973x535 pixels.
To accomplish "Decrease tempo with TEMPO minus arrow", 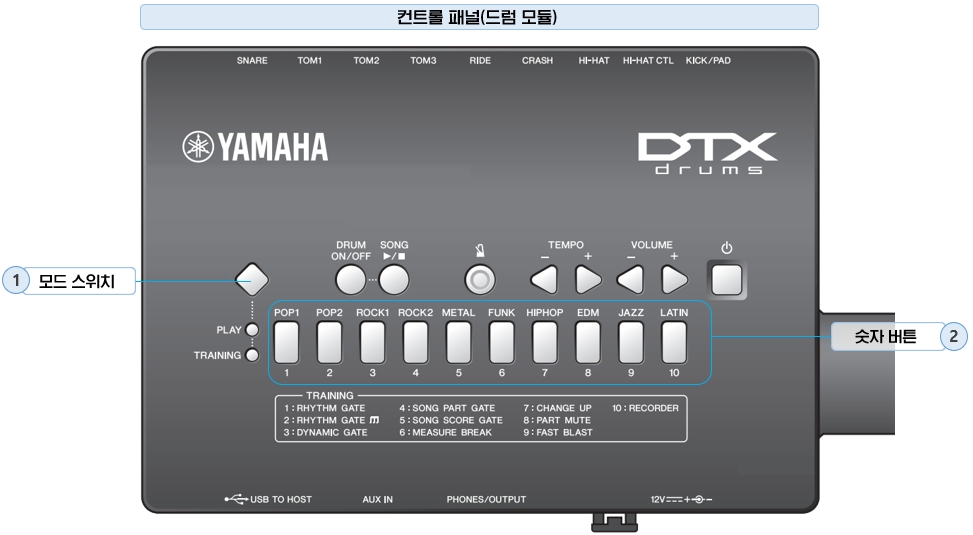I will [x=544, y=280].
